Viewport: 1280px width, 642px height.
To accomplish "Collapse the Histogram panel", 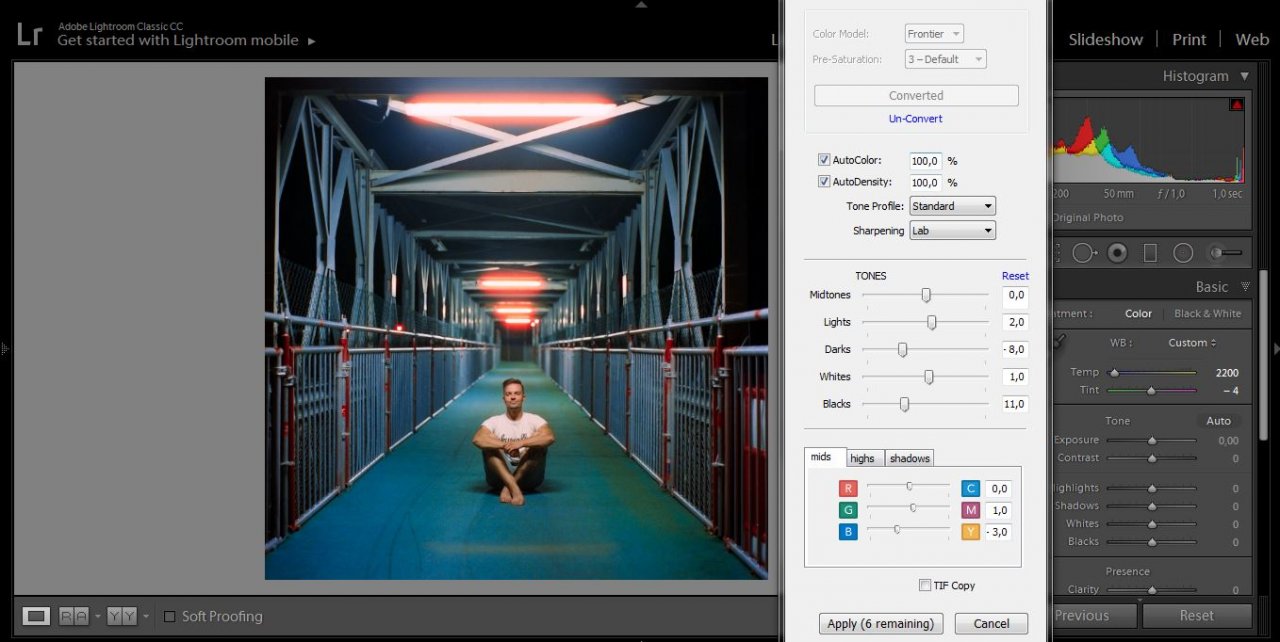I will (x=1244, y=76).
